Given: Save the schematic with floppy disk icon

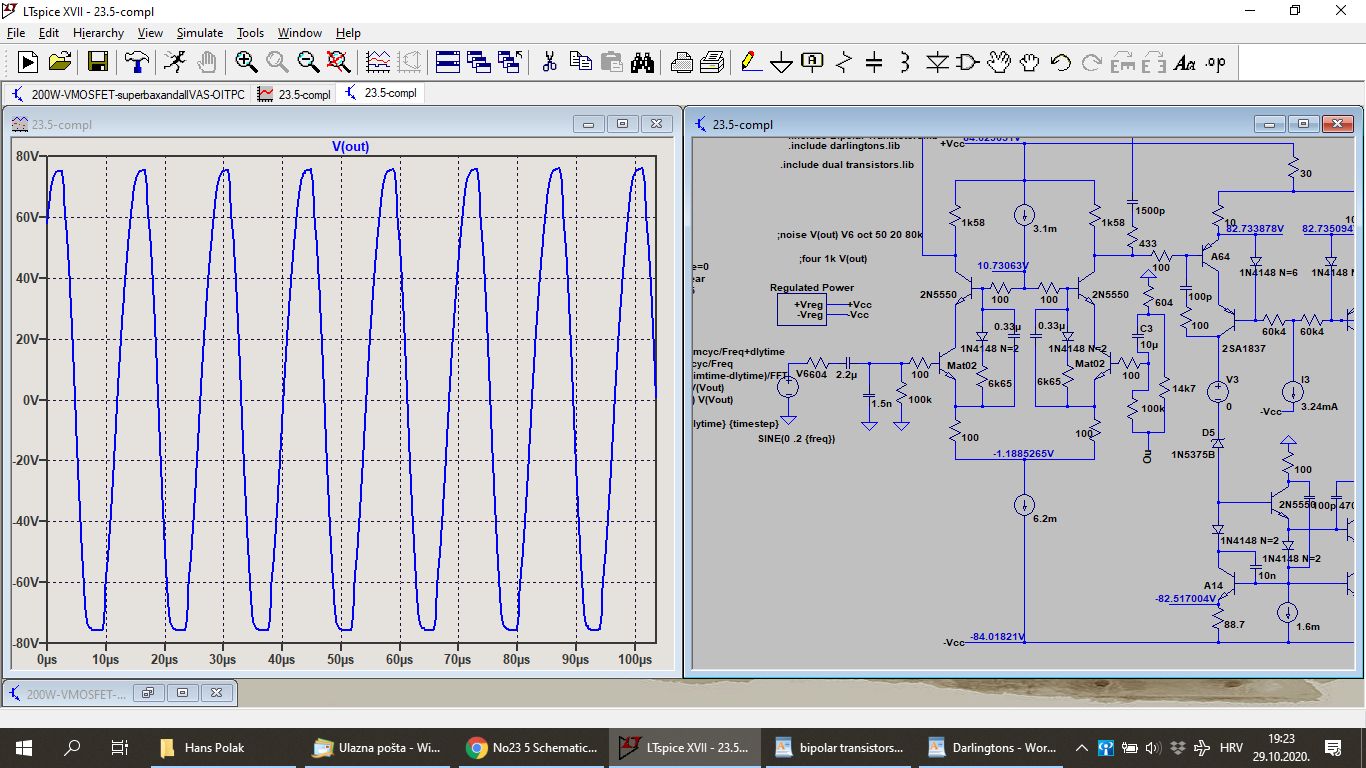Looking at the screenshot, I should point(98,62).
